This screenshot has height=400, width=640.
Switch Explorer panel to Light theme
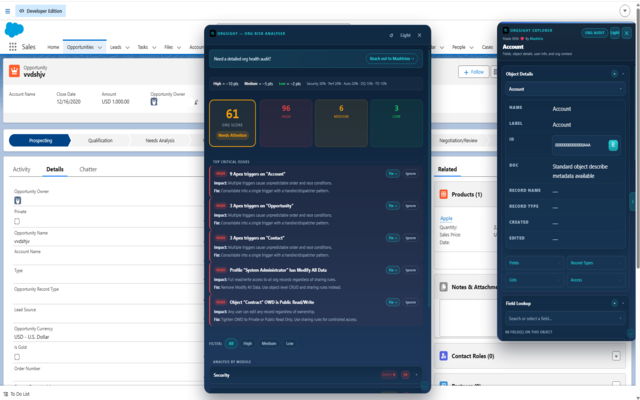[615, 33]
